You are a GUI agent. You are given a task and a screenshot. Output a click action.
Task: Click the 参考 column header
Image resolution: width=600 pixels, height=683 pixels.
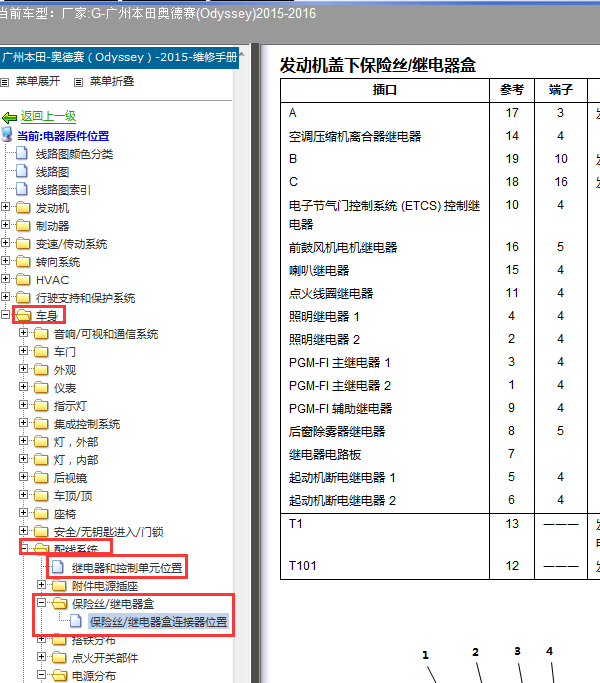(512, 90)
